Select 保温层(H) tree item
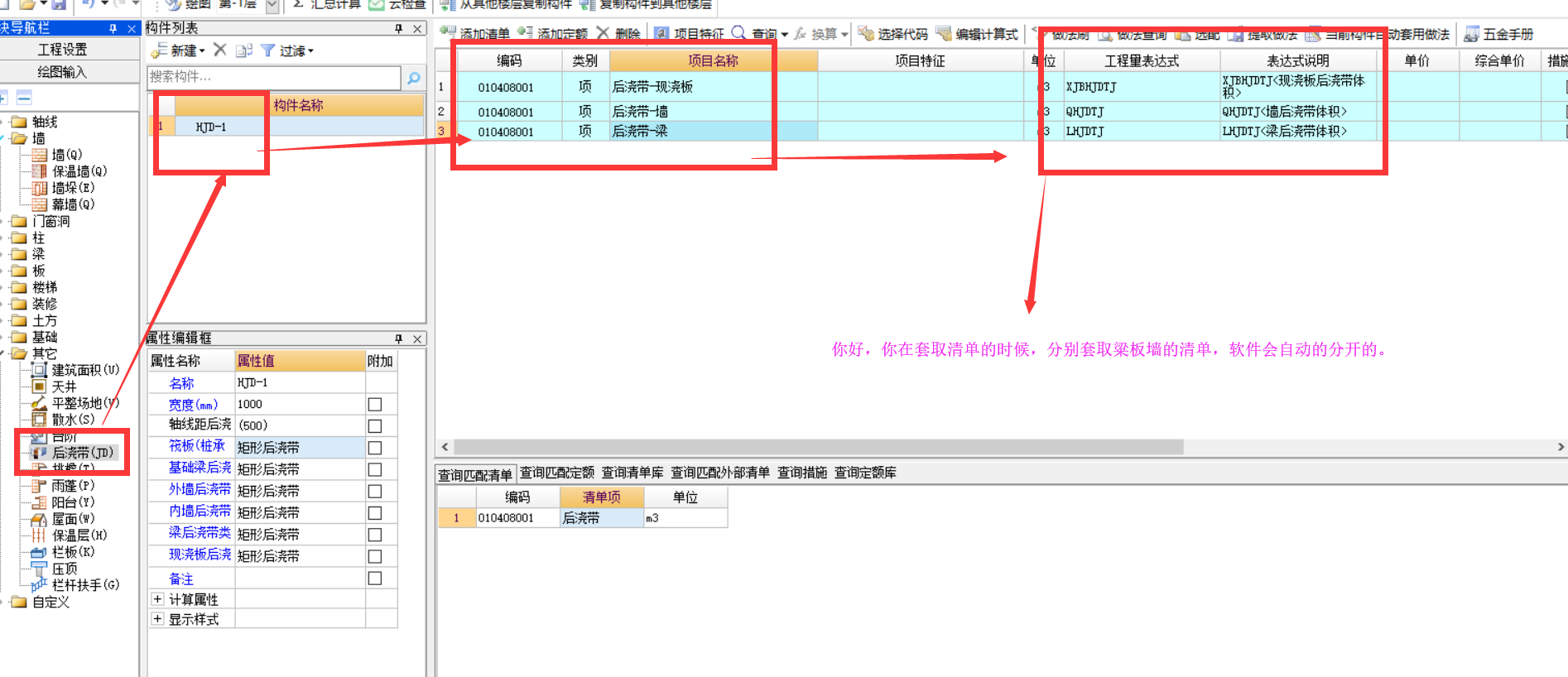 (79, 535)
